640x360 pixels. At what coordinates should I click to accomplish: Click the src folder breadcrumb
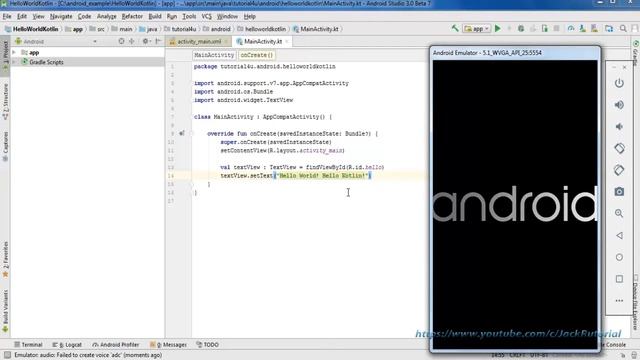point(97,29)
